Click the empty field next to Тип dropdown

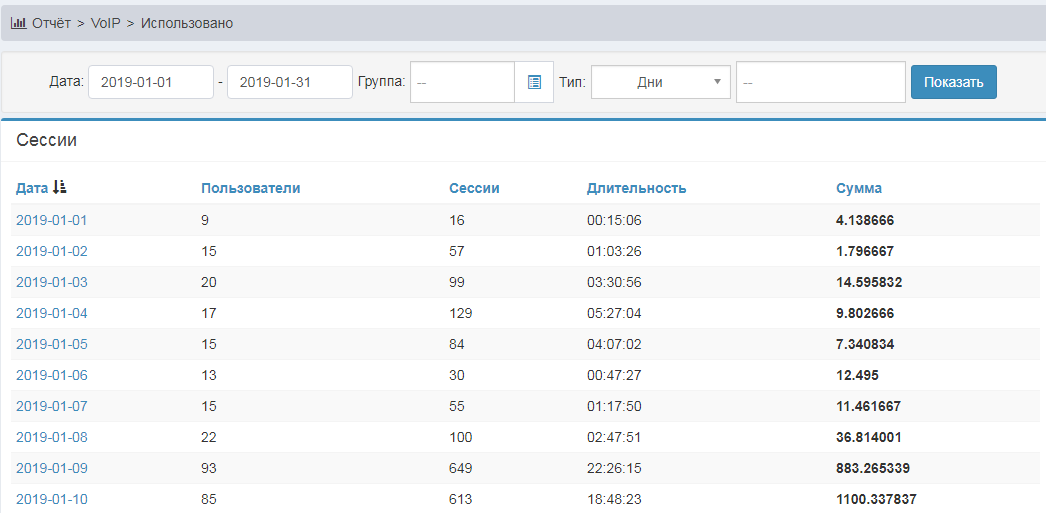[820, 82]
